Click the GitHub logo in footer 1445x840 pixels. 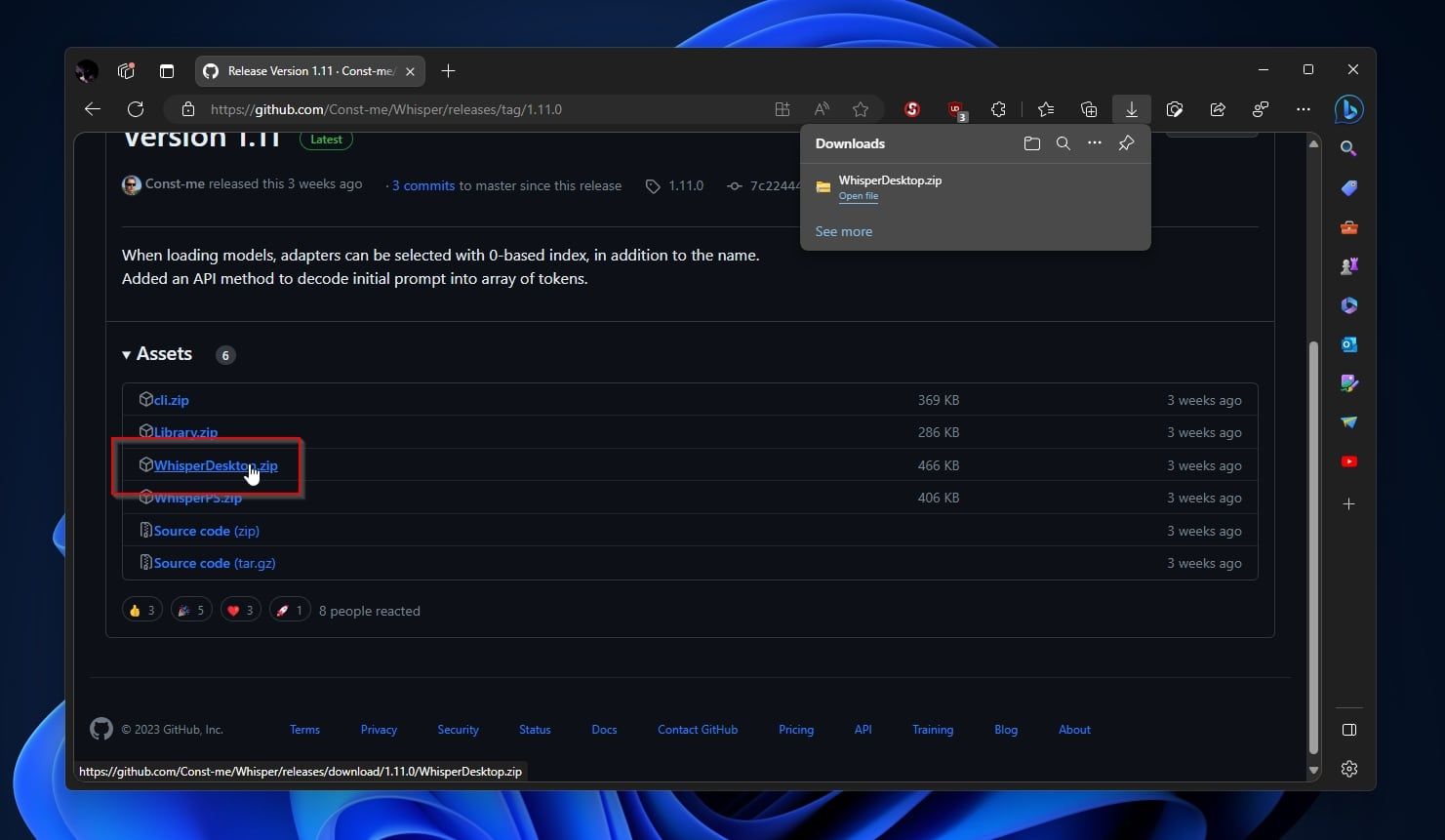pos(101,729)
